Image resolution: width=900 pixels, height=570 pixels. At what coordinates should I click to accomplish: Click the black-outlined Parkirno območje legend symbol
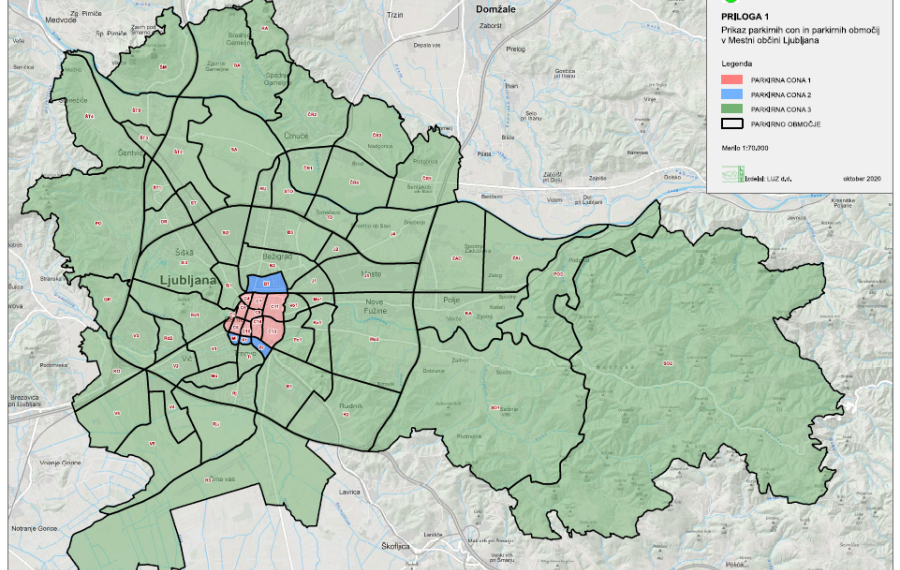pyautogui.click(x=733, y=123)
